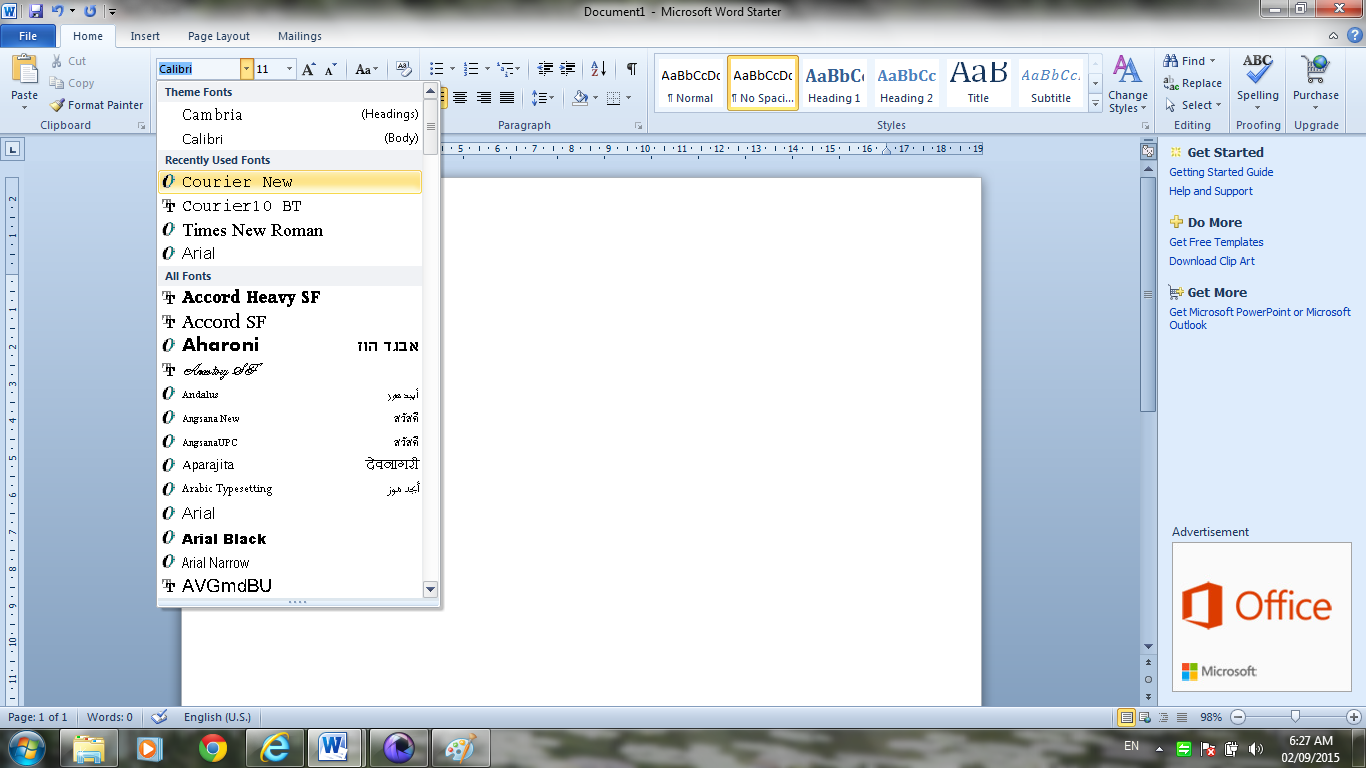
Task: Click the Redo/Repeat icon in title bar
Action: pos(91,11)
